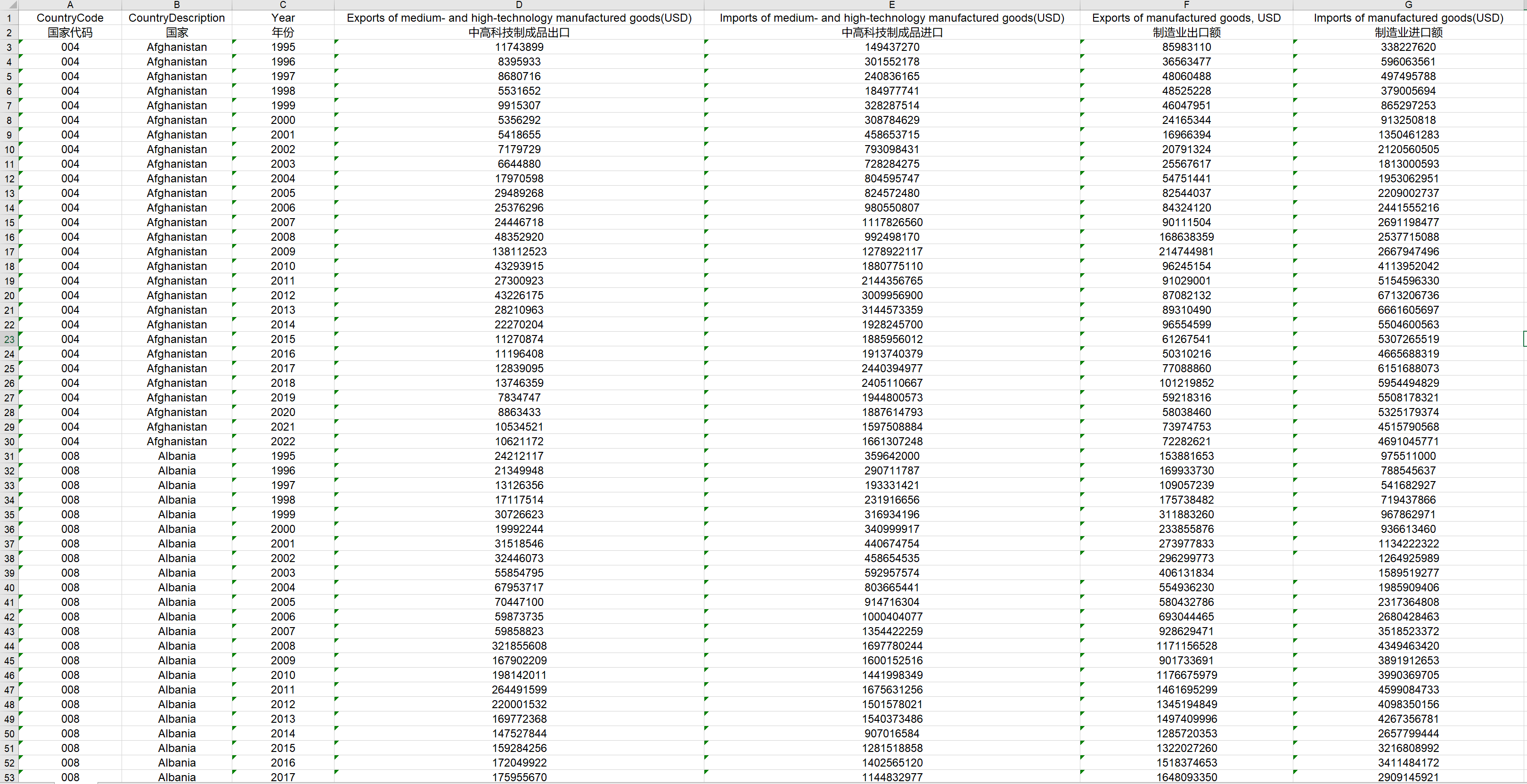Select row 31 header

coord(9,456)
